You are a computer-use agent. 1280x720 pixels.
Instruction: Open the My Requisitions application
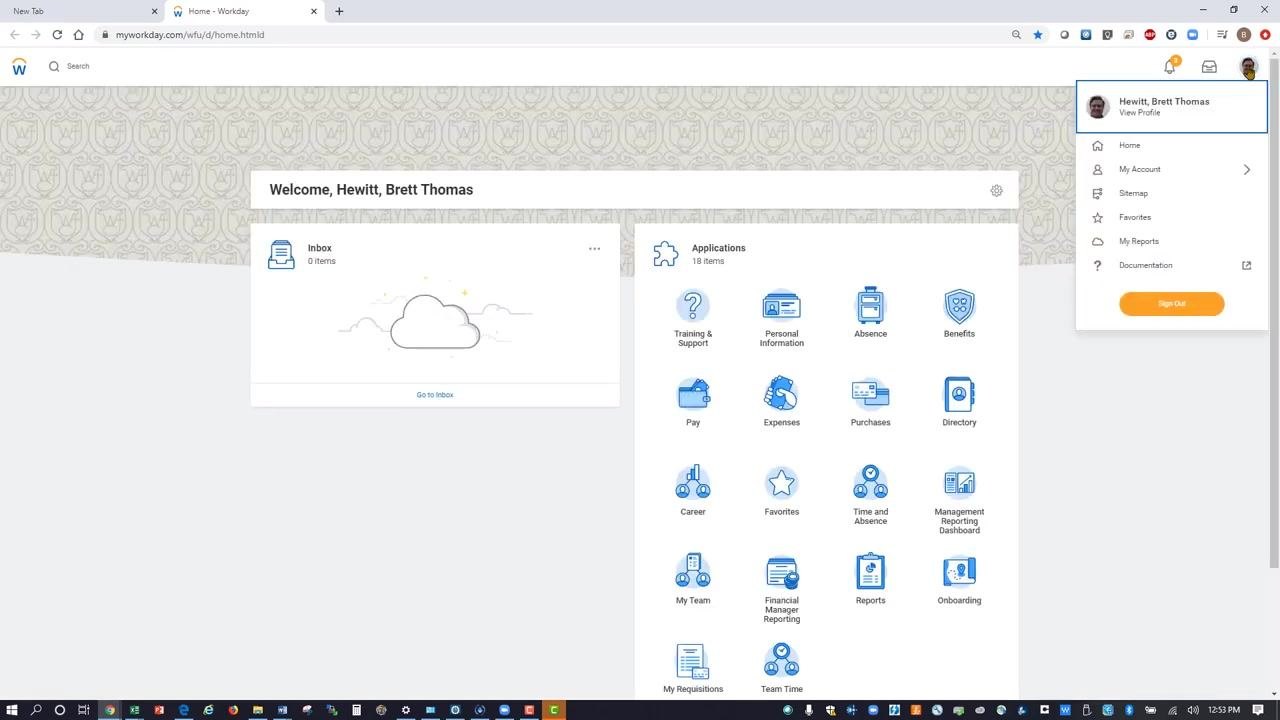pyautogui.click(x=693, y=669)
